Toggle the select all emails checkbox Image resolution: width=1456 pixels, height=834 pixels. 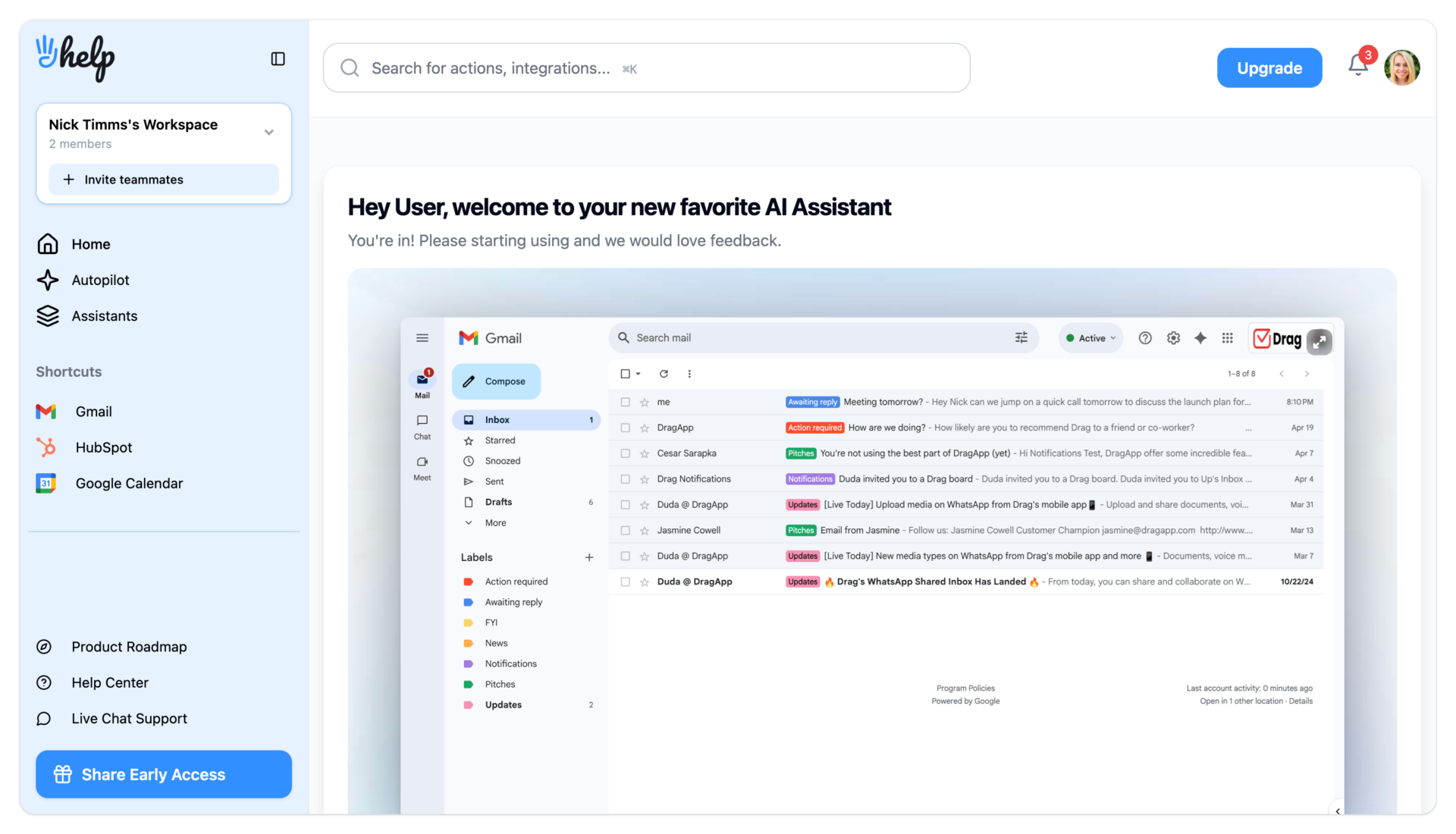(x=625, y=374)
